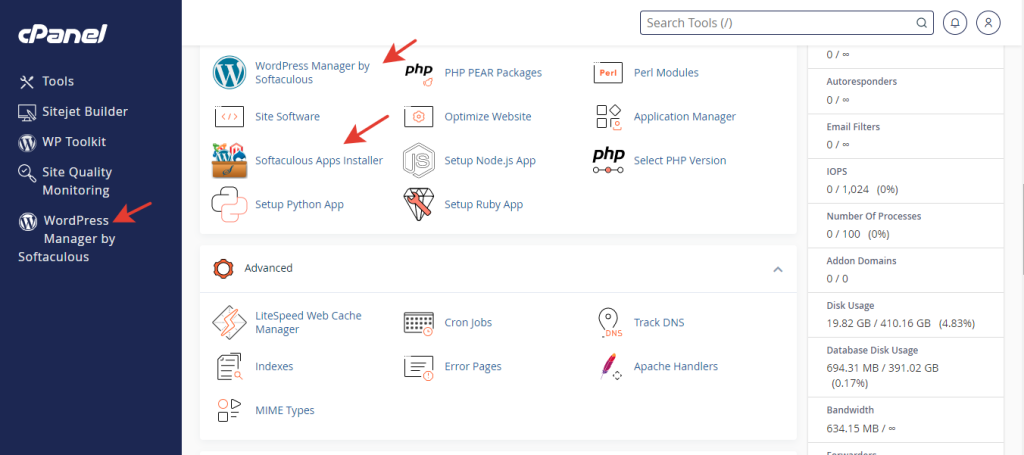Click the Autoresponders statistic label
1024x455 pixels.
tap(861, 82)
